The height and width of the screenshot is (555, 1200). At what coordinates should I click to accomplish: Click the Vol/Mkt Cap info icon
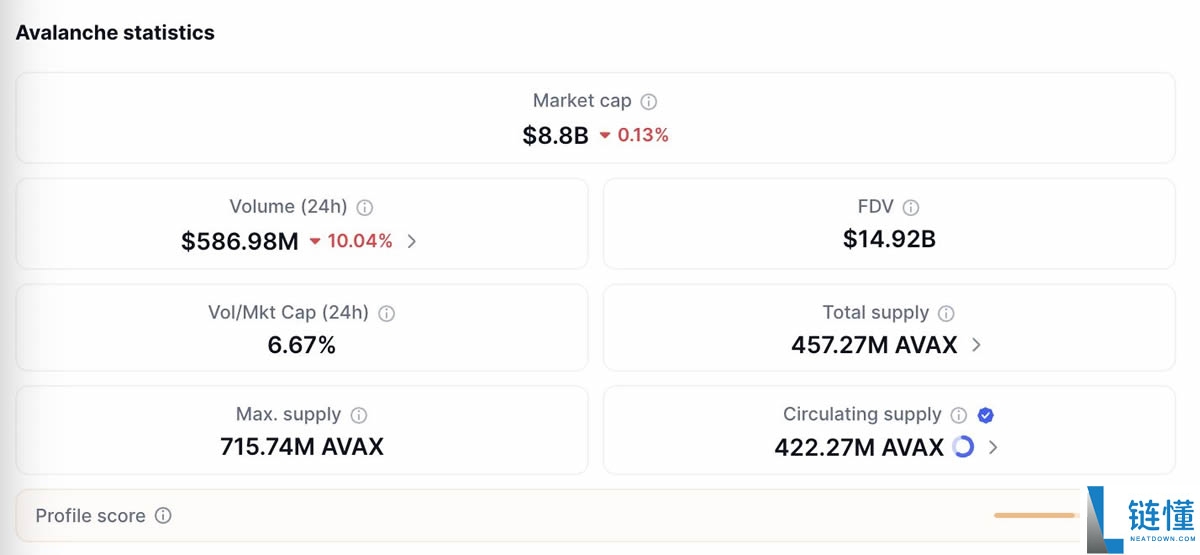(x=387, y=313)
